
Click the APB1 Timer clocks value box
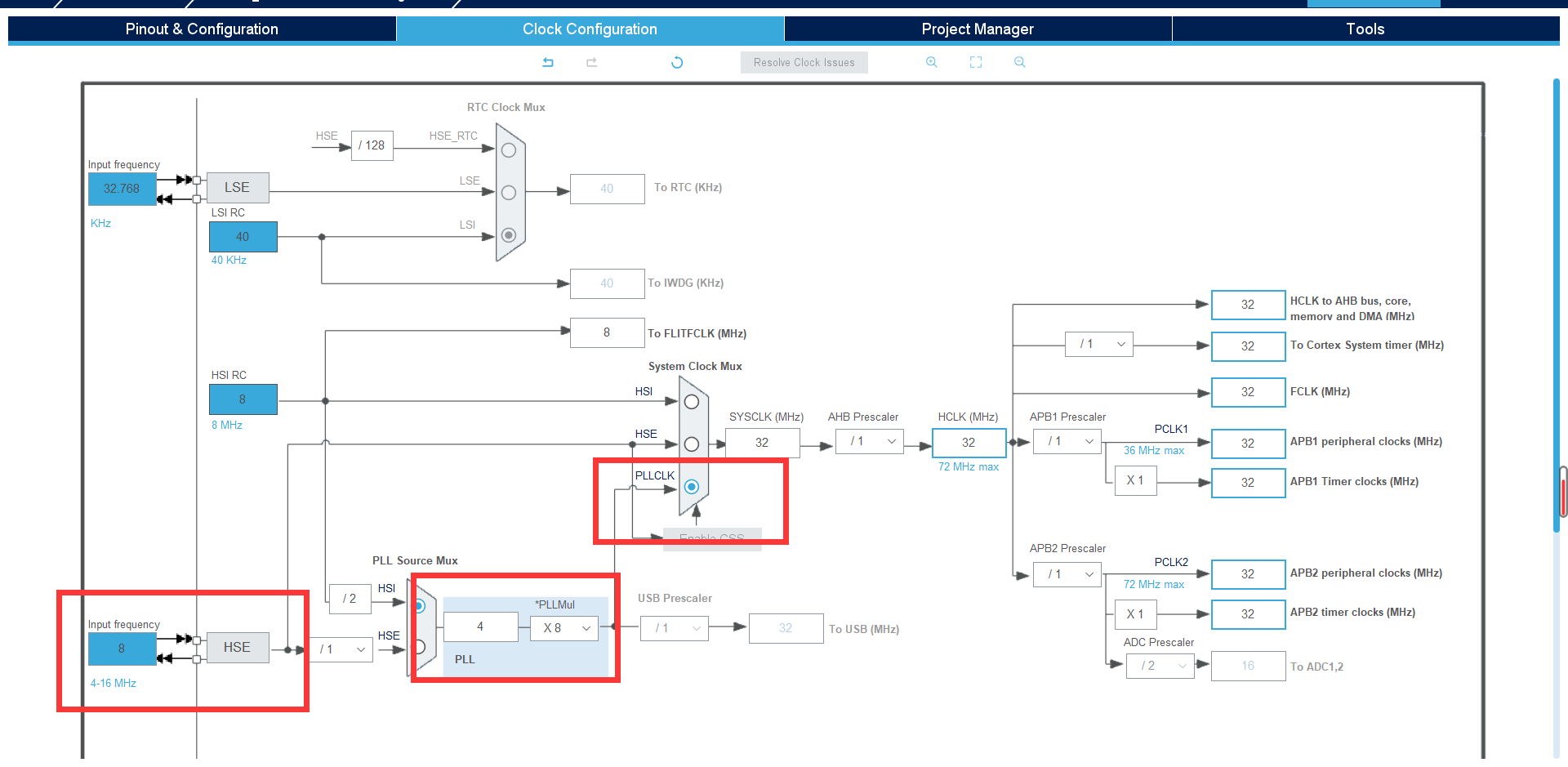(1248, 483)
